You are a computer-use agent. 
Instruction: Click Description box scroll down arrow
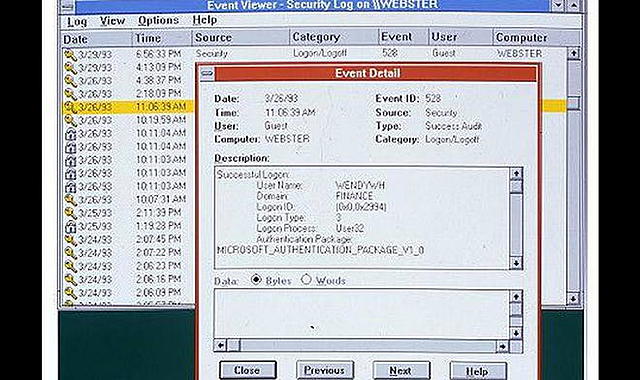click(x=516, y=264)
